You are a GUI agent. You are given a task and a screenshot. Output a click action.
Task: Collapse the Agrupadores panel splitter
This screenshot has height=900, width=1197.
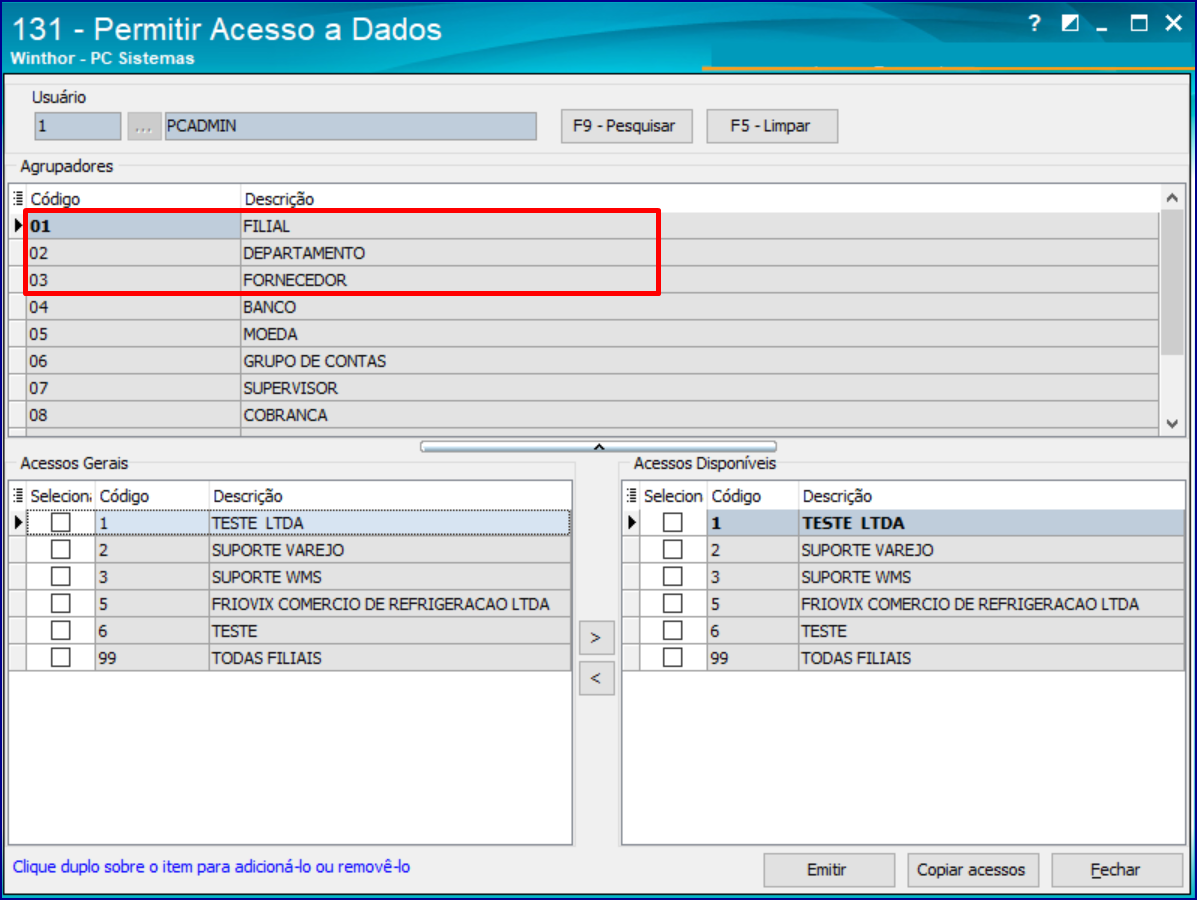(x=598, y=447)
